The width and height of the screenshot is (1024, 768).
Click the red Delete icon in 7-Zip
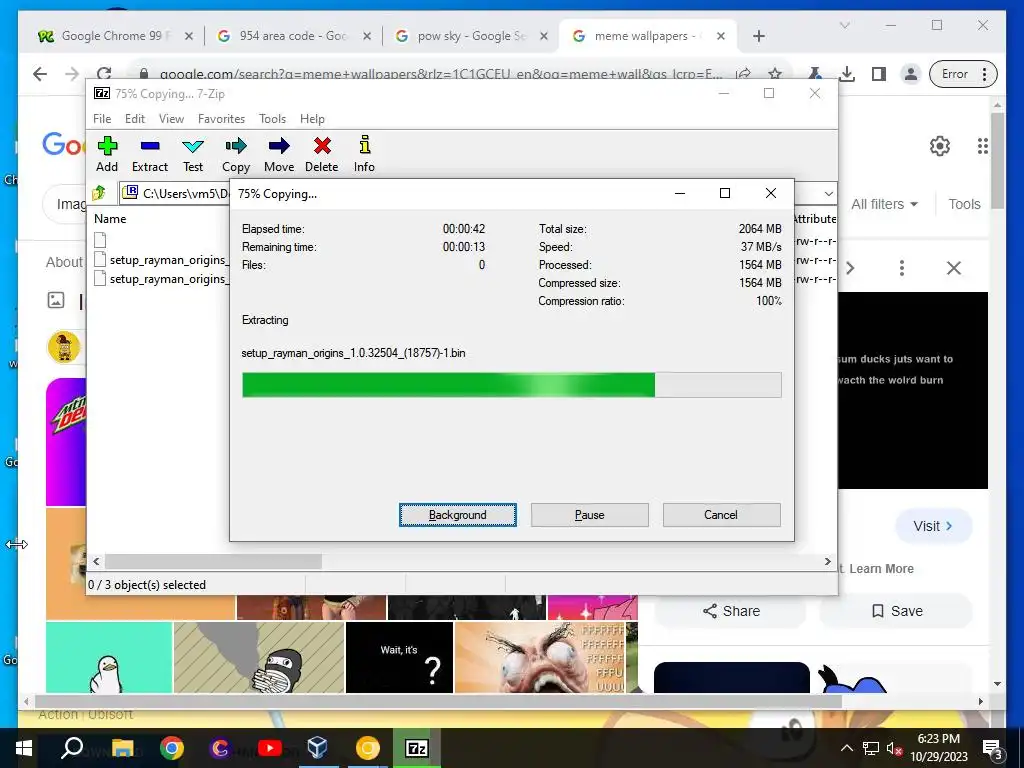pyautogui.click(x=322, y=146)
